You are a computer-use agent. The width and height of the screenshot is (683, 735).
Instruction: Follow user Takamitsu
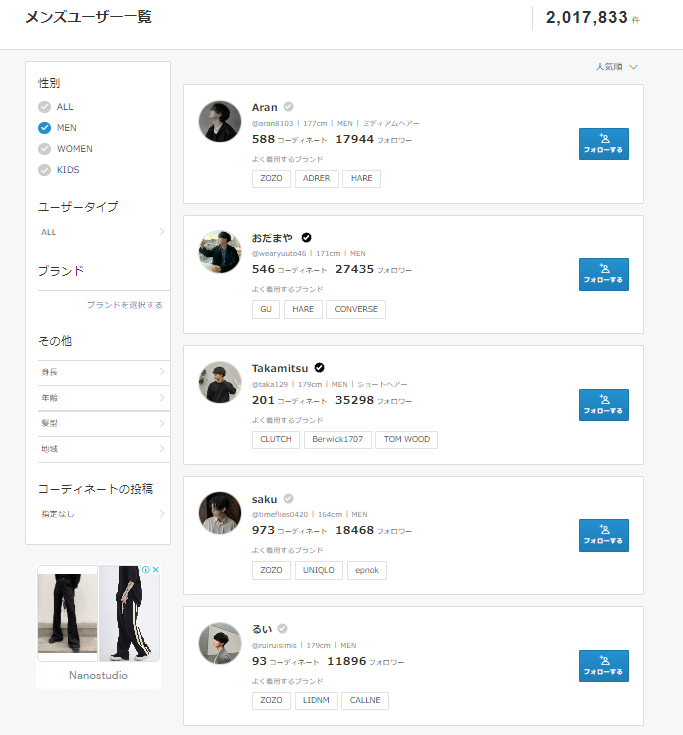coord(604,405)
